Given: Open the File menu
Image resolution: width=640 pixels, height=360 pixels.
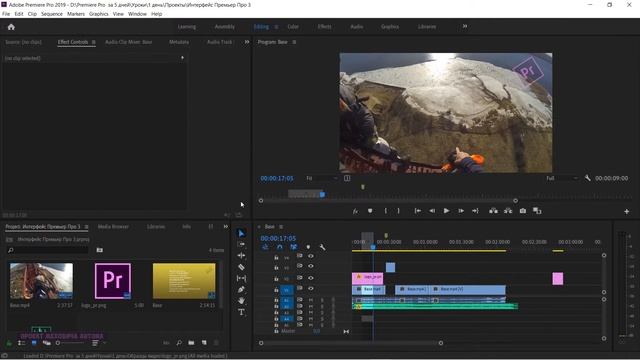Looking at the screenshot, I should pos(6,14).
